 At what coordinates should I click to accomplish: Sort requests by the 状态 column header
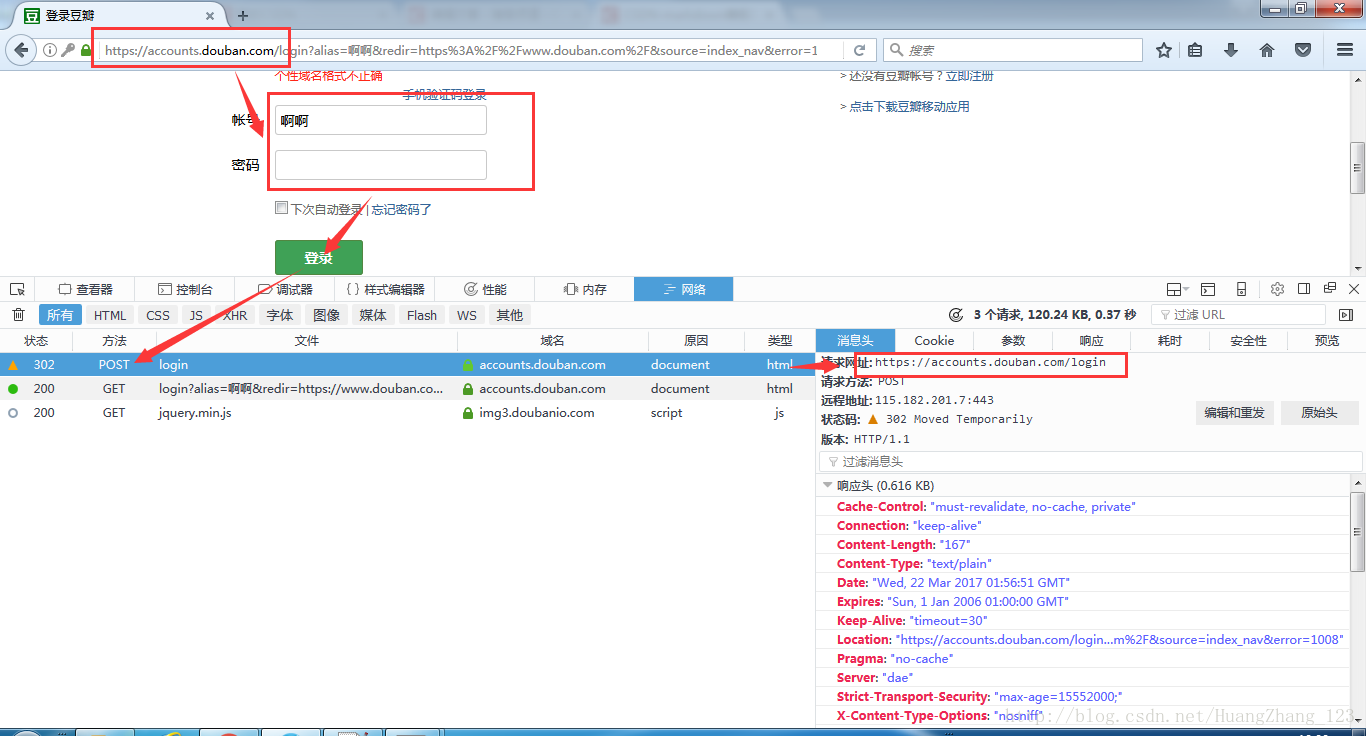click(x=36, y=341)
